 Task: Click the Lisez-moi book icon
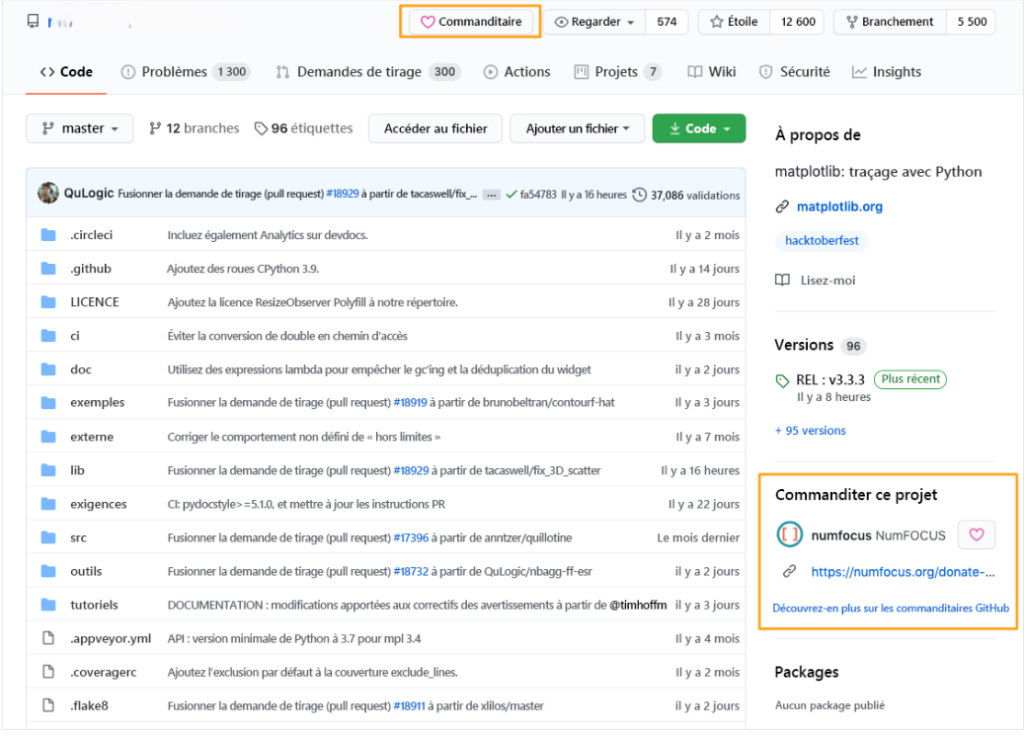click(783, 280)
